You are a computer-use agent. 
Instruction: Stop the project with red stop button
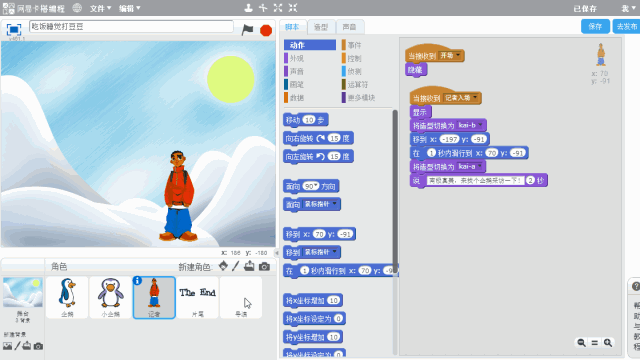pos(266,30)
